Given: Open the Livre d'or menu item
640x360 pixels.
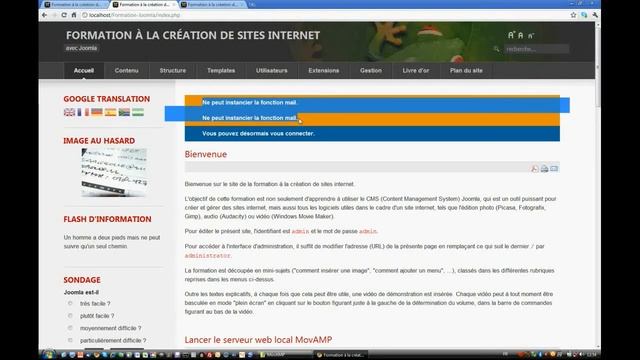Looking at the screenshot, I should click(x=416, y=70).
